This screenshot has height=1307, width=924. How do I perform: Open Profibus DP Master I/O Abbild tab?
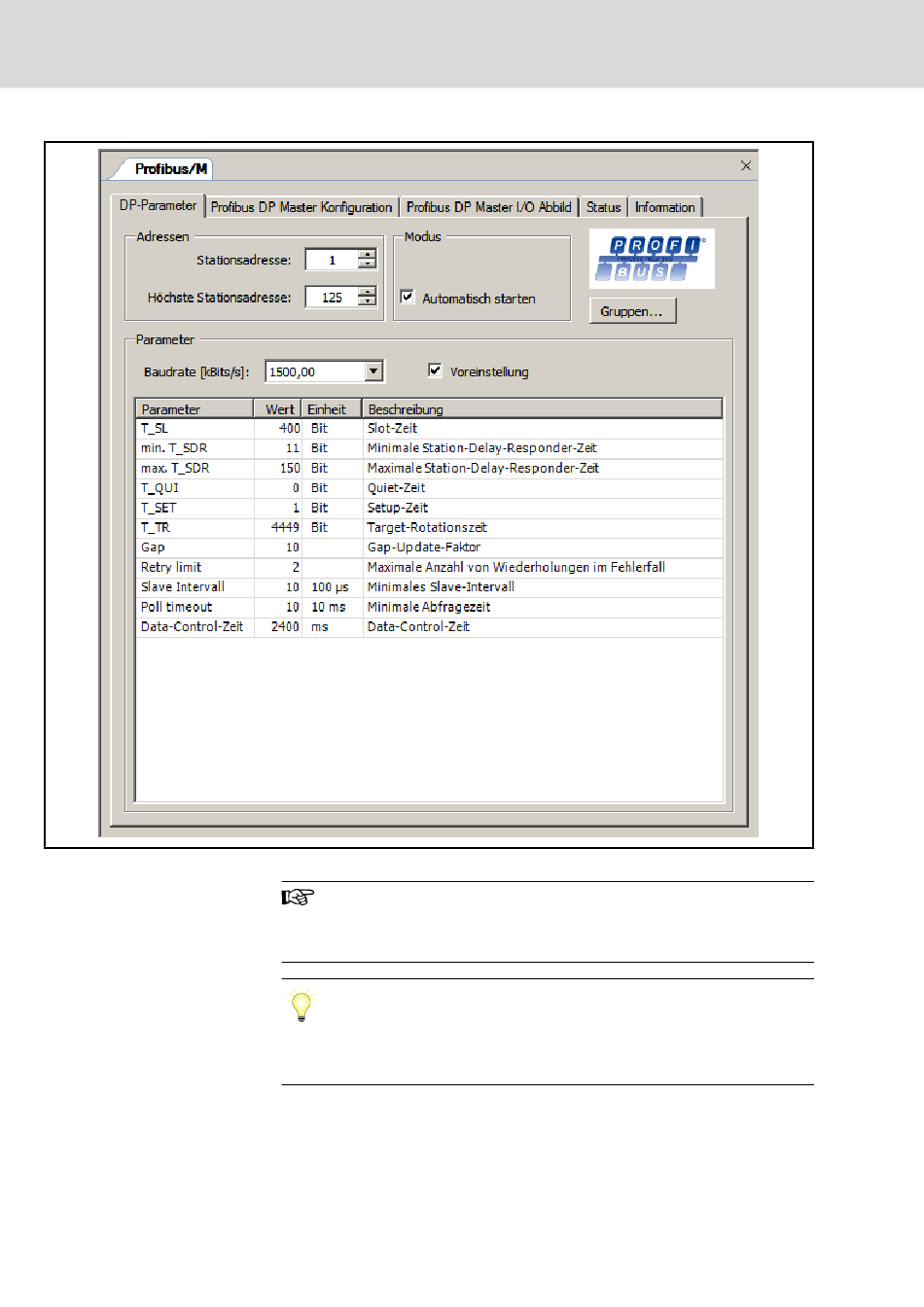click(x=489, y=207)
